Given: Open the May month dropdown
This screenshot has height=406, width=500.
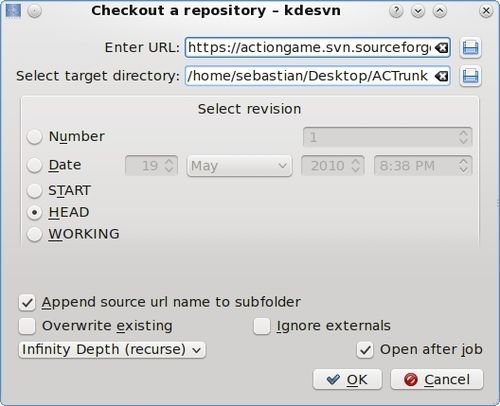Looking at the screenshot, I should pos(239,166).
